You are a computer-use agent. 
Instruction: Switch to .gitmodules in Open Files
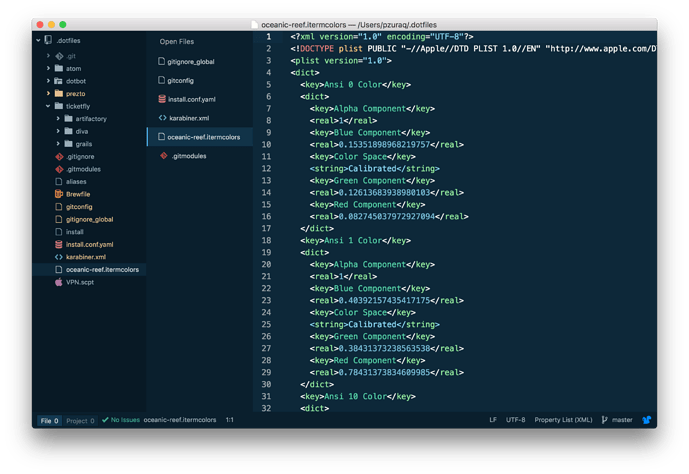point(199,156)
